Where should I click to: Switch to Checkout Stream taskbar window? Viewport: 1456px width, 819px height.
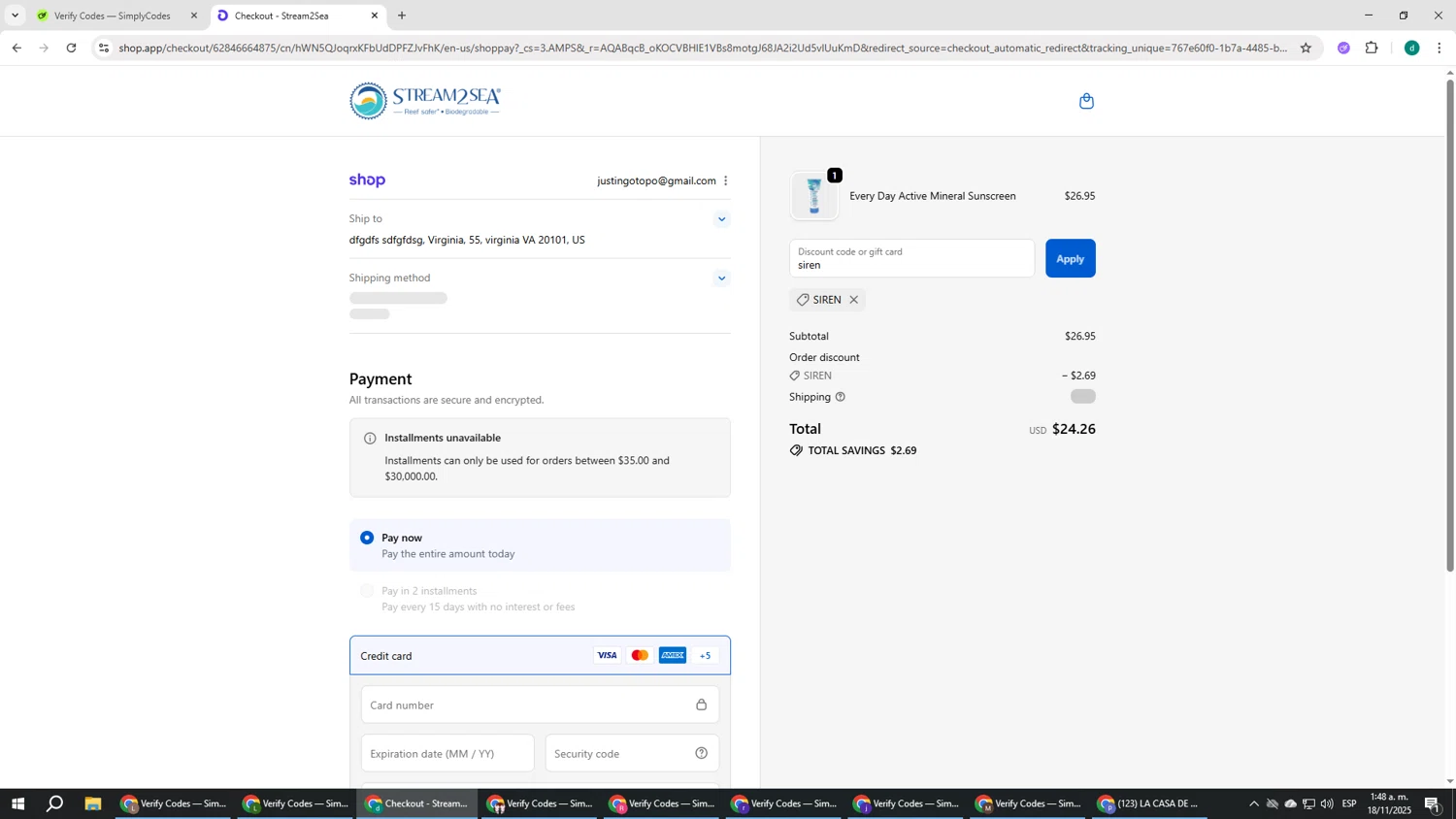pyautogui.click(x=417, y=803)
